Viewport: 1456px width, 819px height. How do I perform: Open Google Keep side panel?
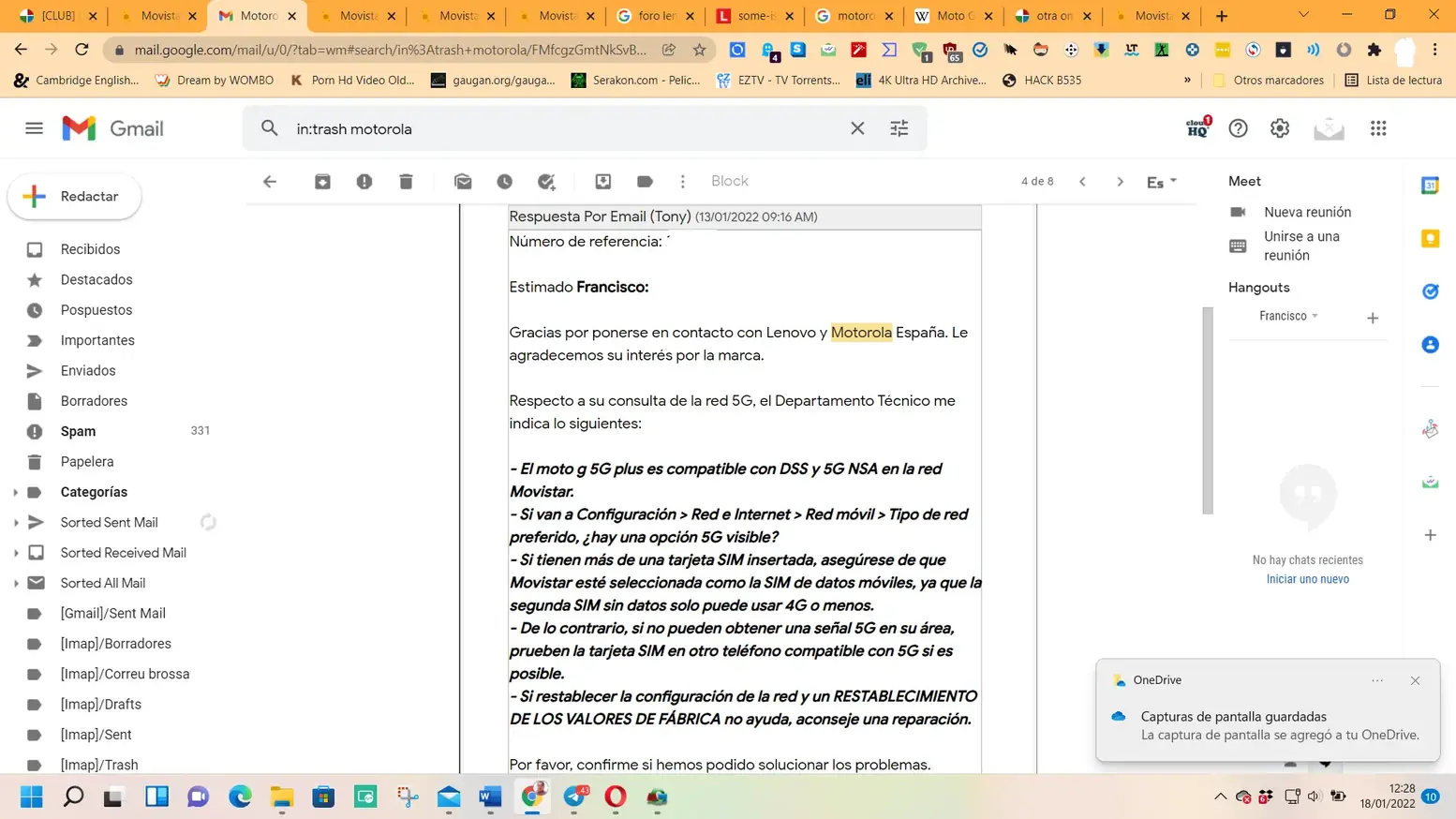(x=1431, y=239)
